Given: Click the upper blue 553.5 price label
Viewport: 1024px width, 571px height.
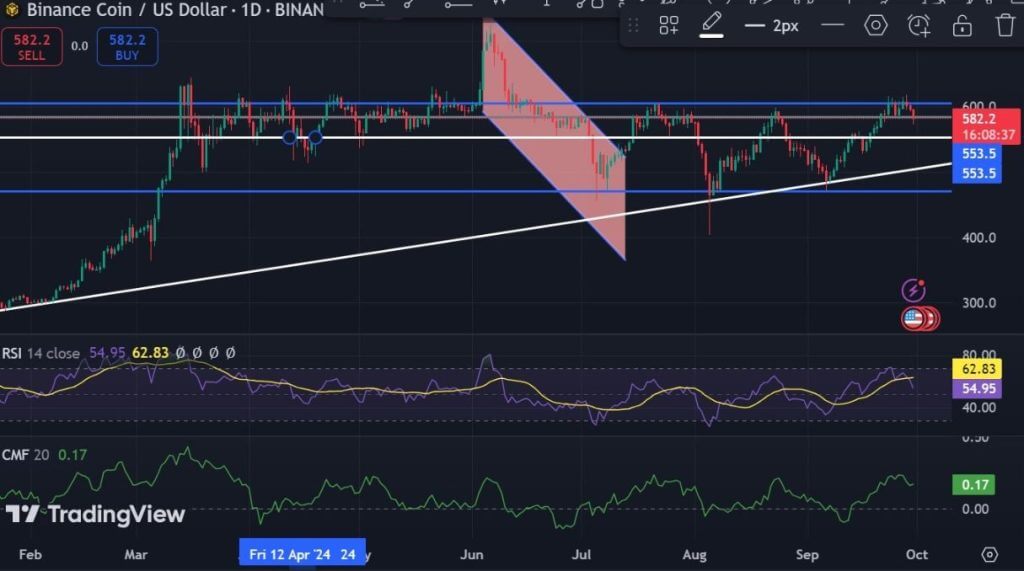Looking at the screenshot, I should [977, 154].
